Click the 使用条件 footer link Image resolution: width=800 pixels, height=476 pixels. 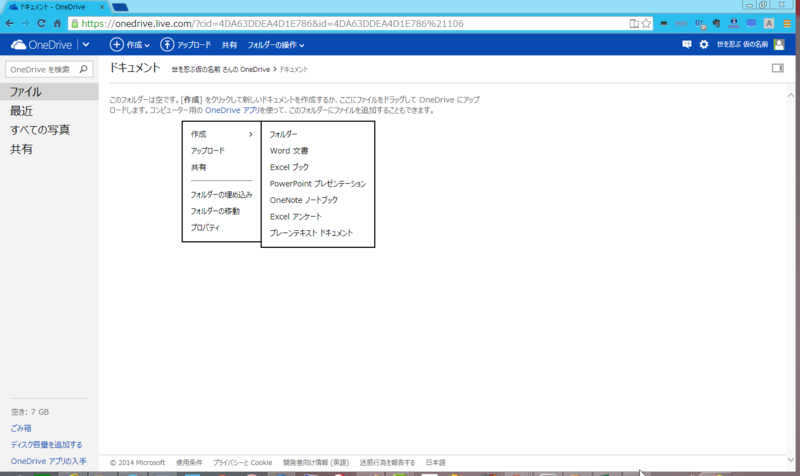189,463
